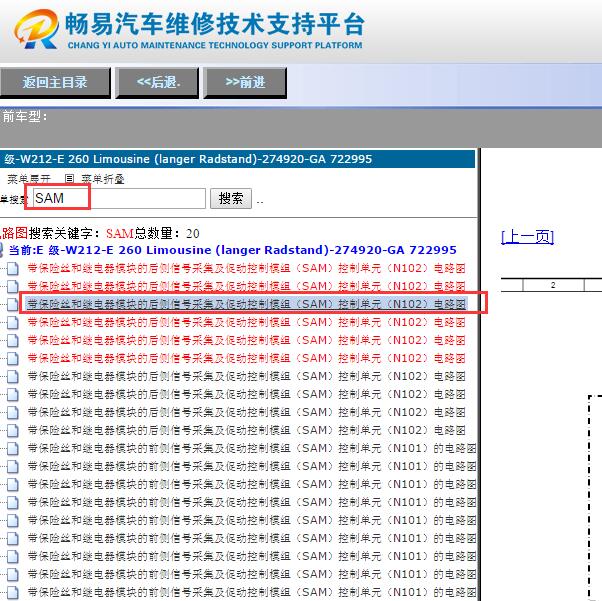Click the column 2 header in diagram pane
602x601 pixels.
point(553,285)
